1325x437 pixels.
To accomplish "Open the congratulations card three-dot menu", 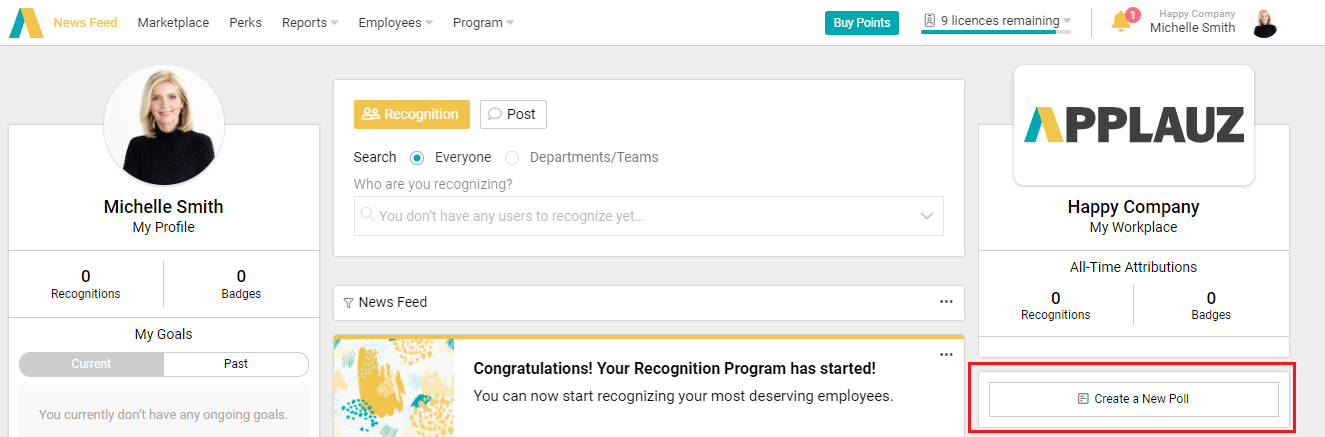I will point(946,354).
